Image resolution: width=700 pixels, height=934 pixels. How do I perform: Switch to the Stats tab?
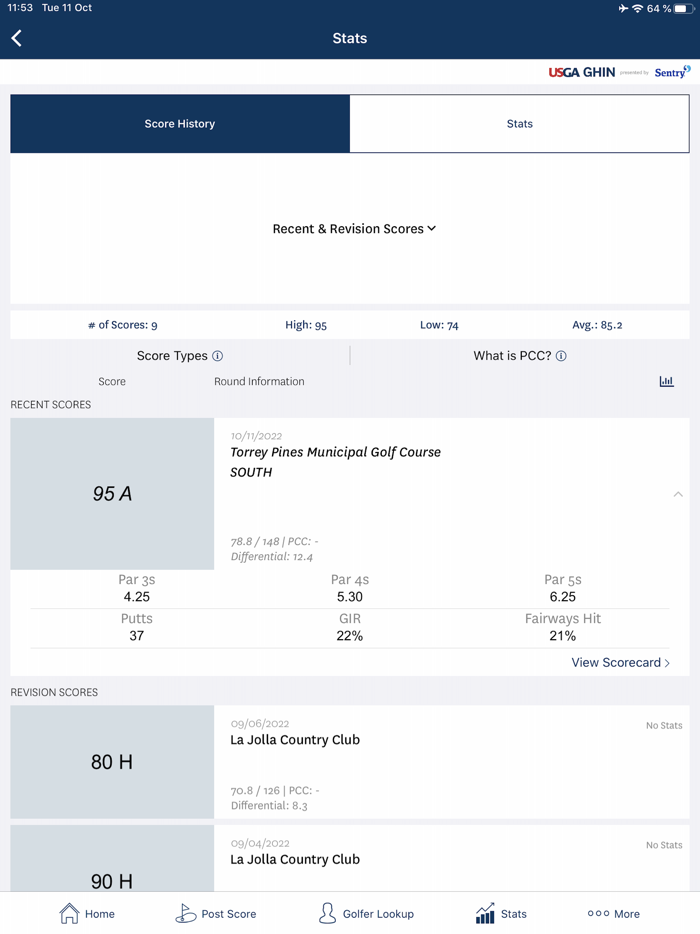click(x=519, y=124)
